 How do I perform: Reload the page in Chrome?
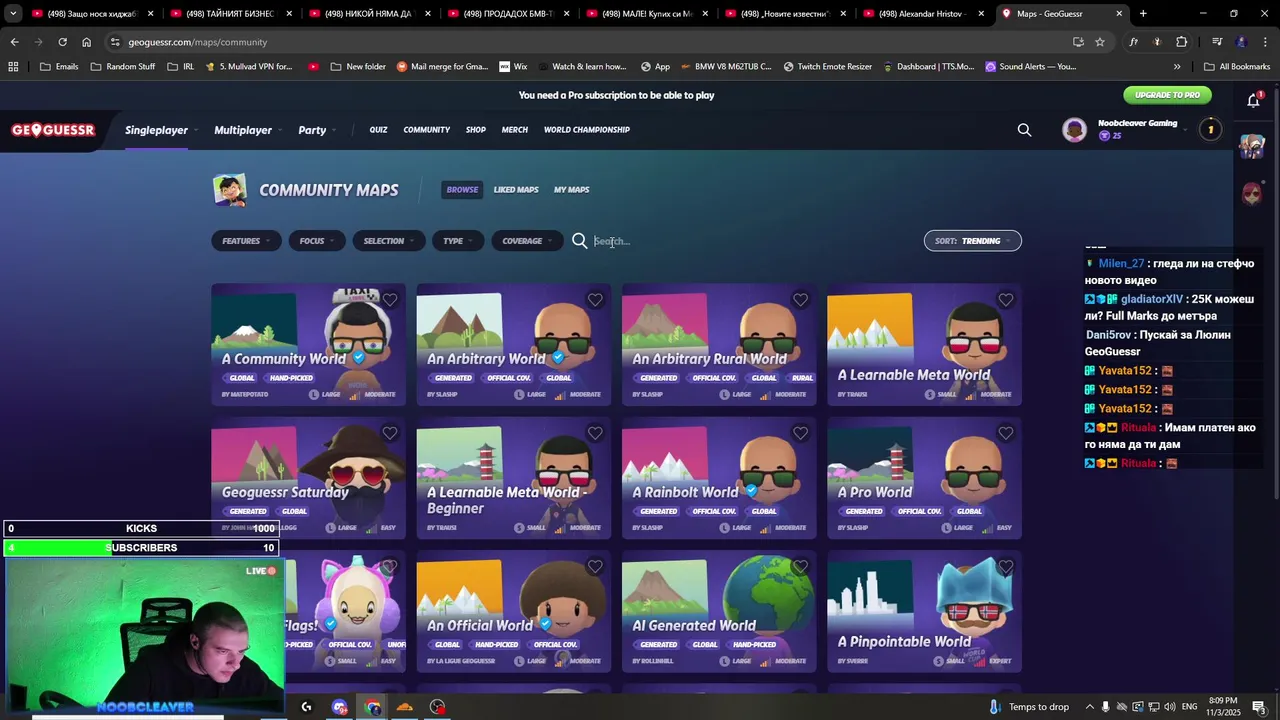click(x=62, y=42)
